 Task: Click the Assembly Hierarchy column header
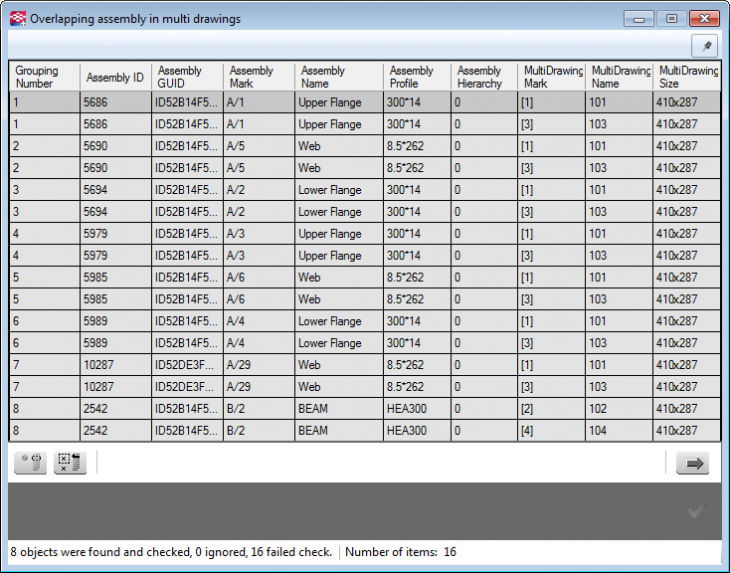[x=484, y=77]
